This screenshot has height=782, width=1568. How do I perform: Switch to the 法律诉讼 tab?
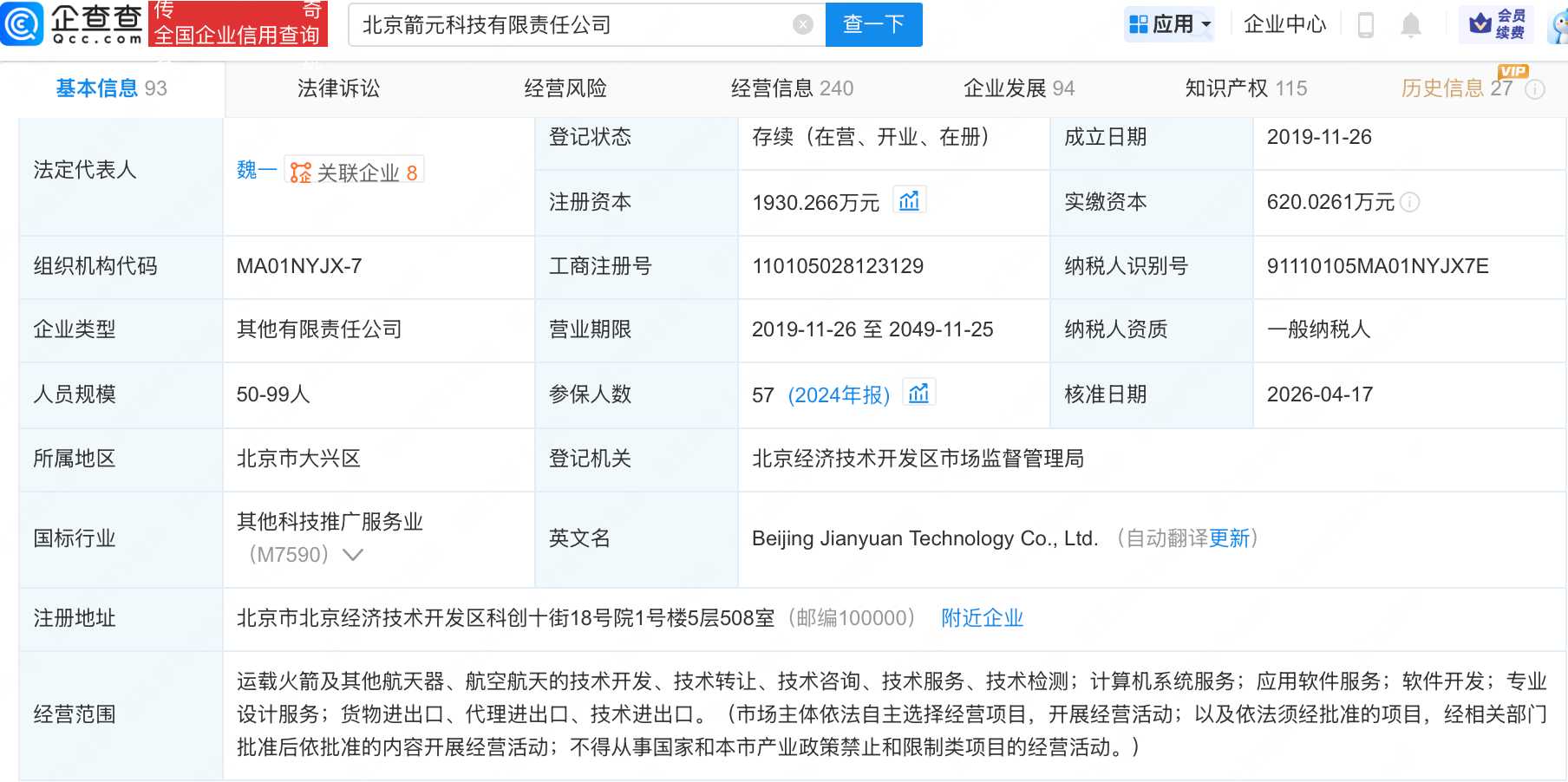337,88
